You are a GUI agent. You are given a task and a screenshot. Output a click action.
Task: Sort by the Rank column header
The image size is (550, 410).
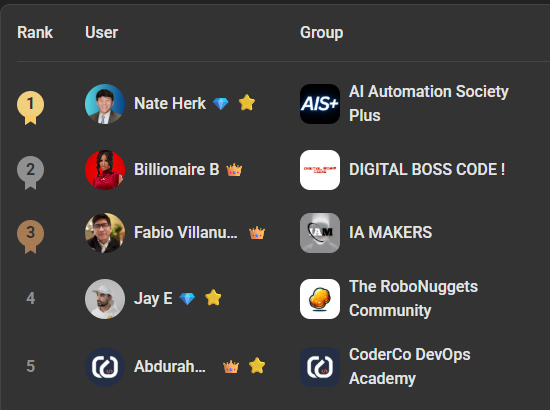(35, 33)
